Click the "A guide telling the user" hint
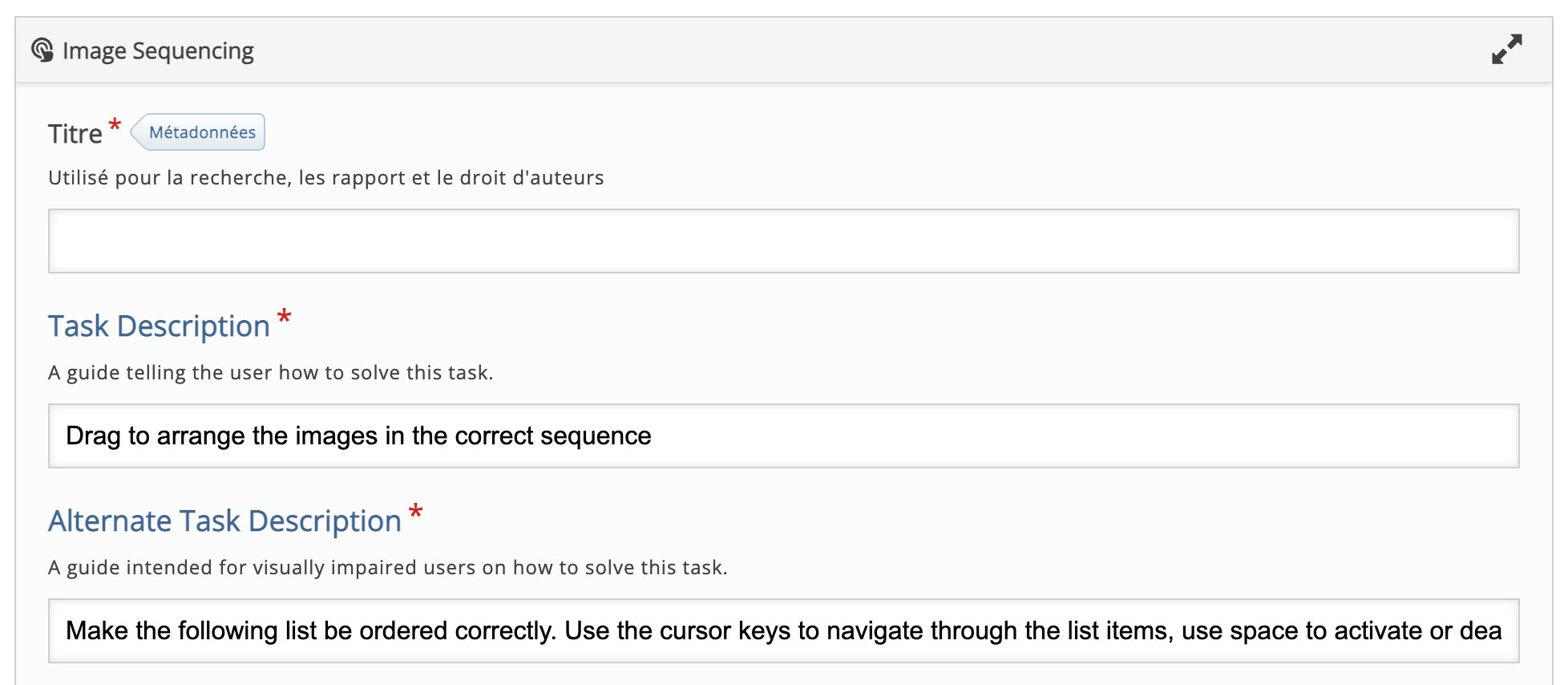The width and height of the screenshot is (1568, 685). pyautogui.click(x=270, y=373)
